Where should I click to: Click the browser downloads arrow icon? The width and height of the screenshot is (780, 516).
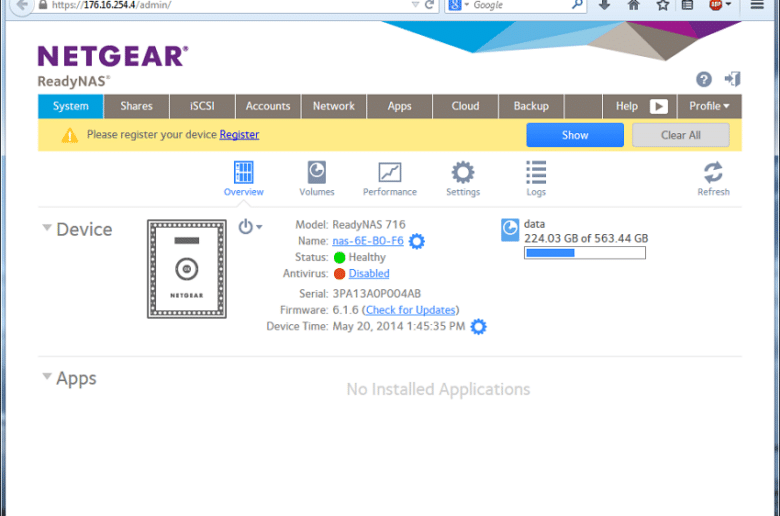pos(604,5)
